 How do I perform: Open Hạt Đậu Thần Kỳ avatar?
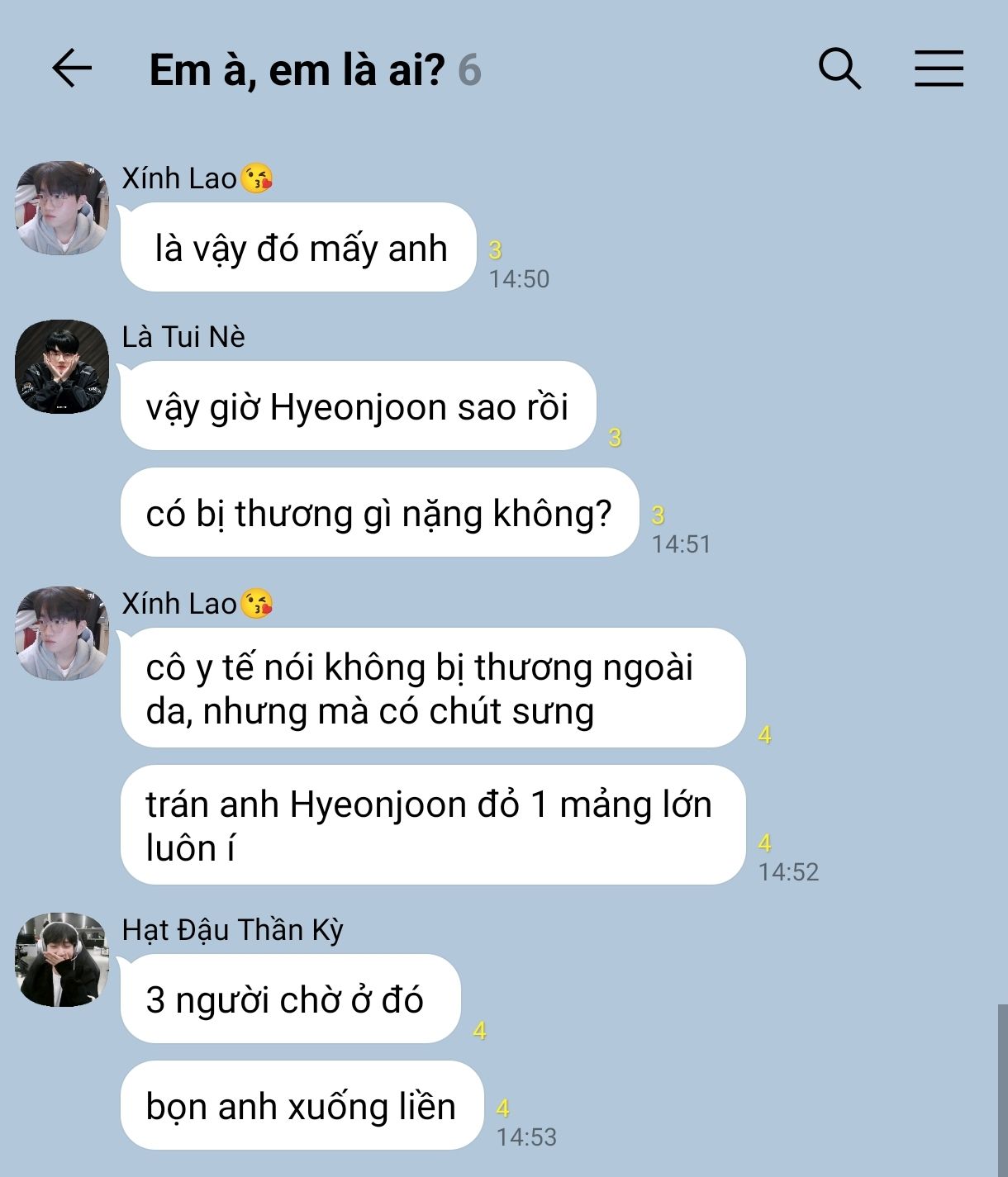click(x=62, y=960)
